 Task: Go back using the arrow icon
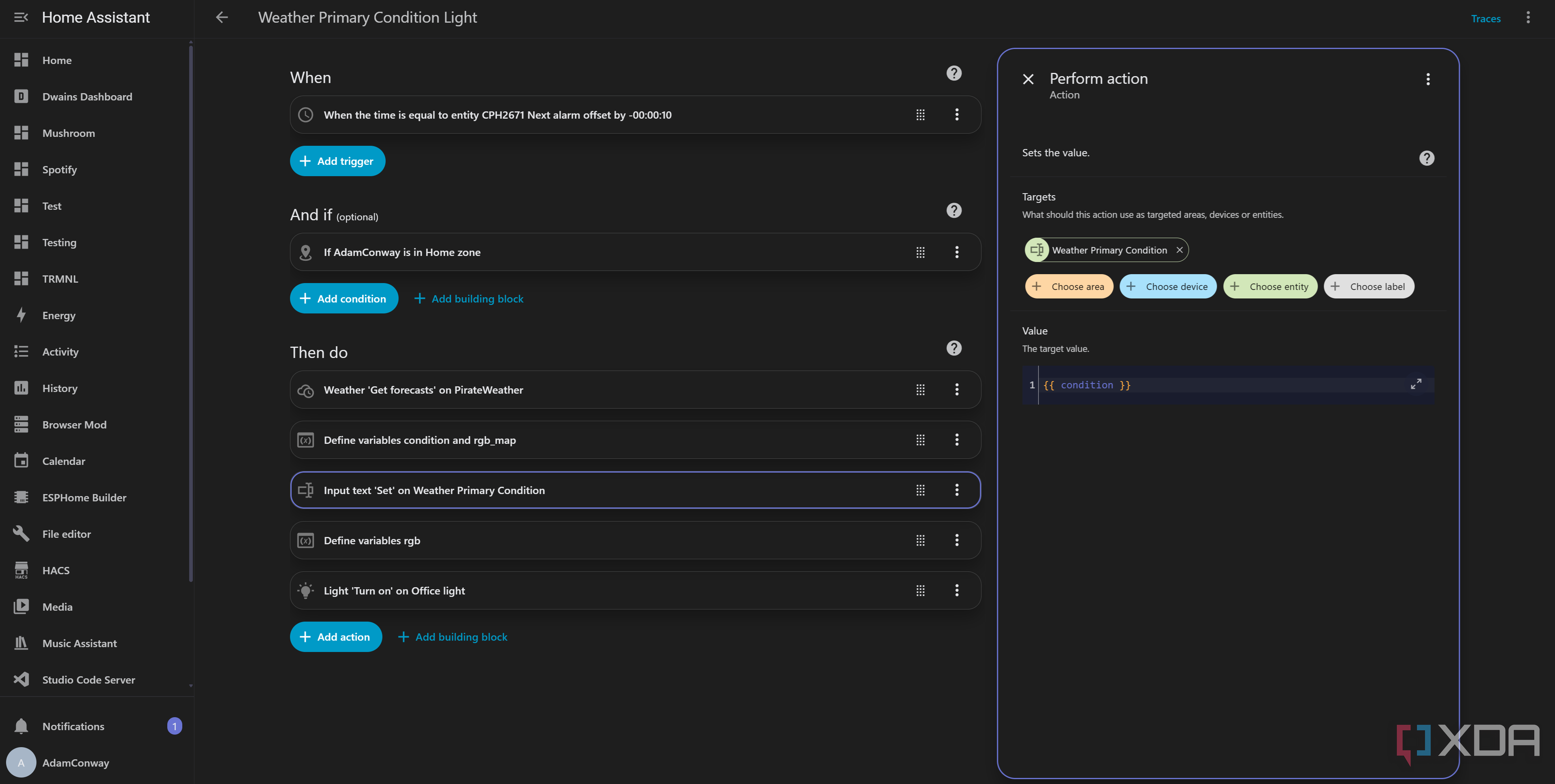[222, 17]
